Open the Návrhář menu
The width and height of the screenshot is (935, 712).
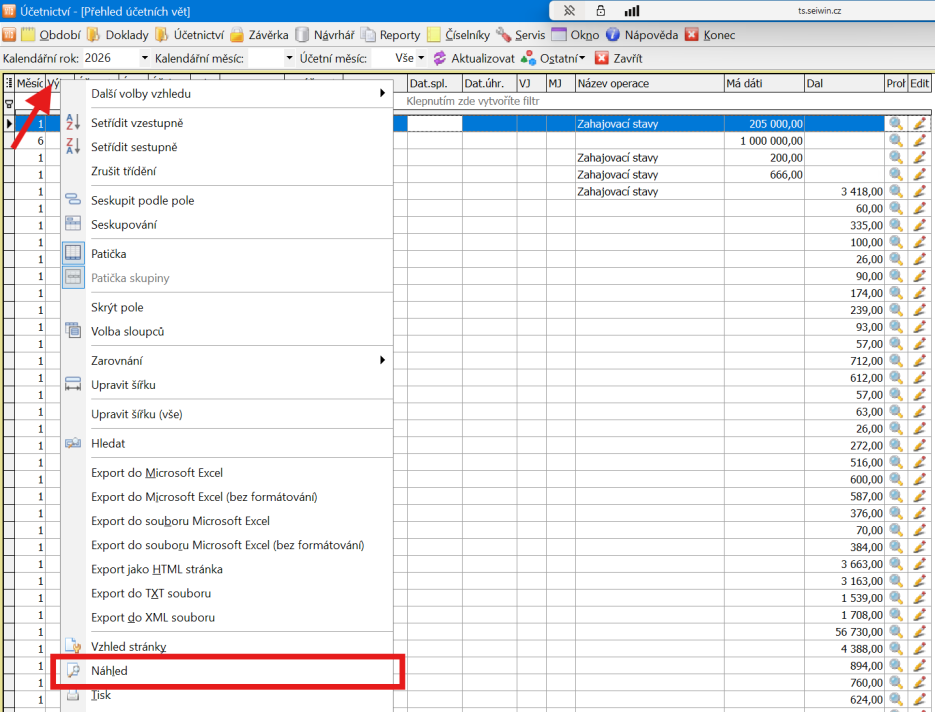(x=325, y=35)
